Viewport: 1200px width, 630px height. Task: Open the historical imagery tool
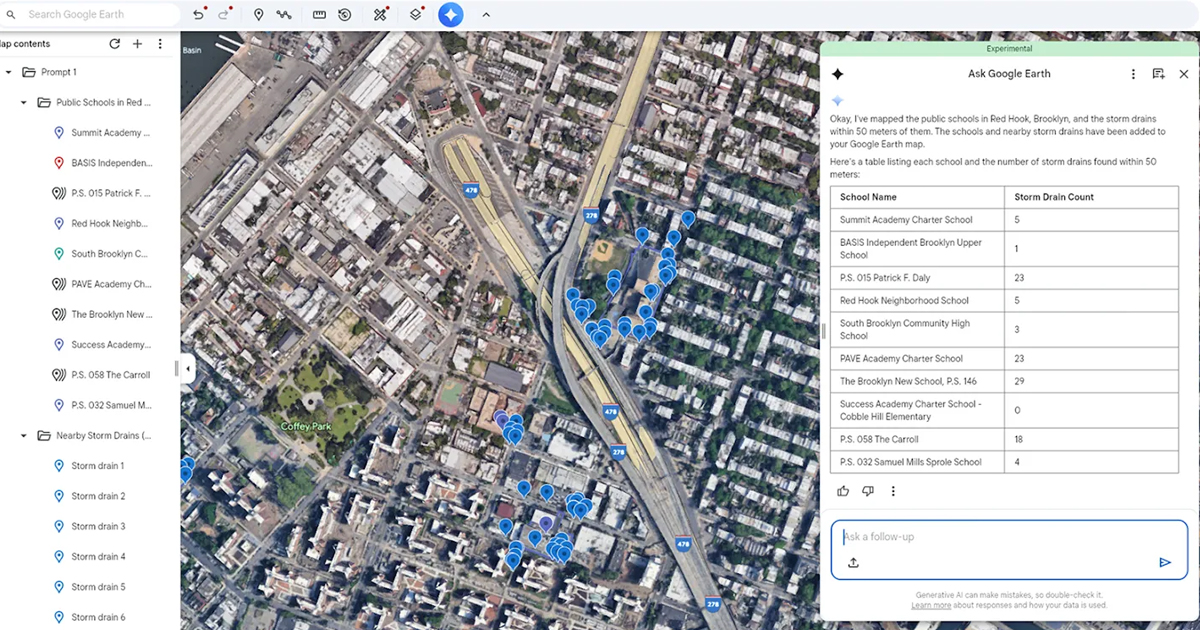point(345,15)
